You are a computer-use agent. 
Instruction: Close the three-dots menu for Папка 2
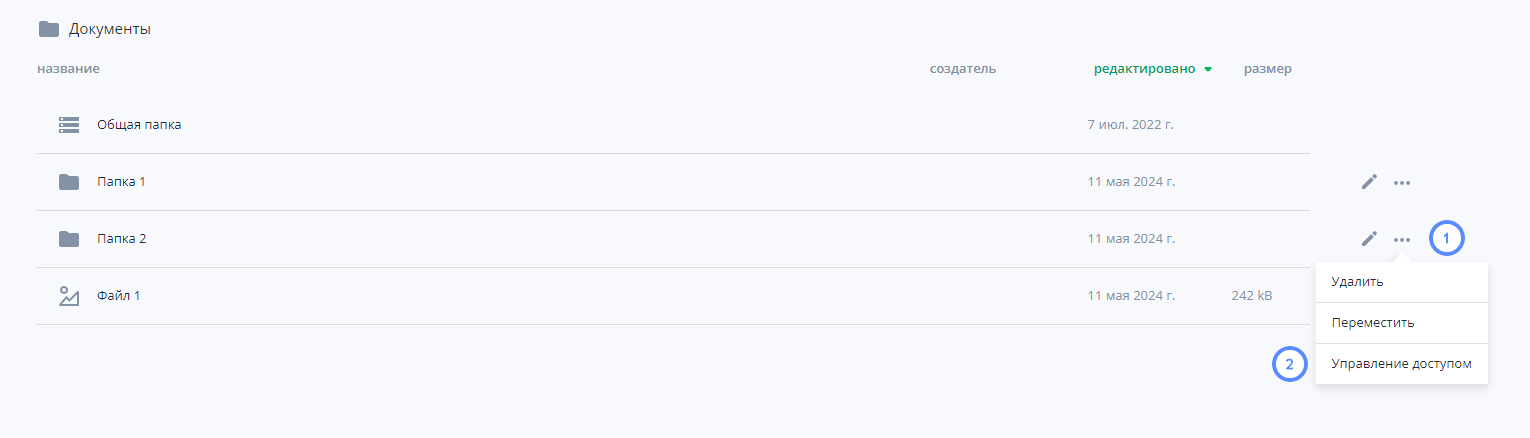click(1402, 240)
